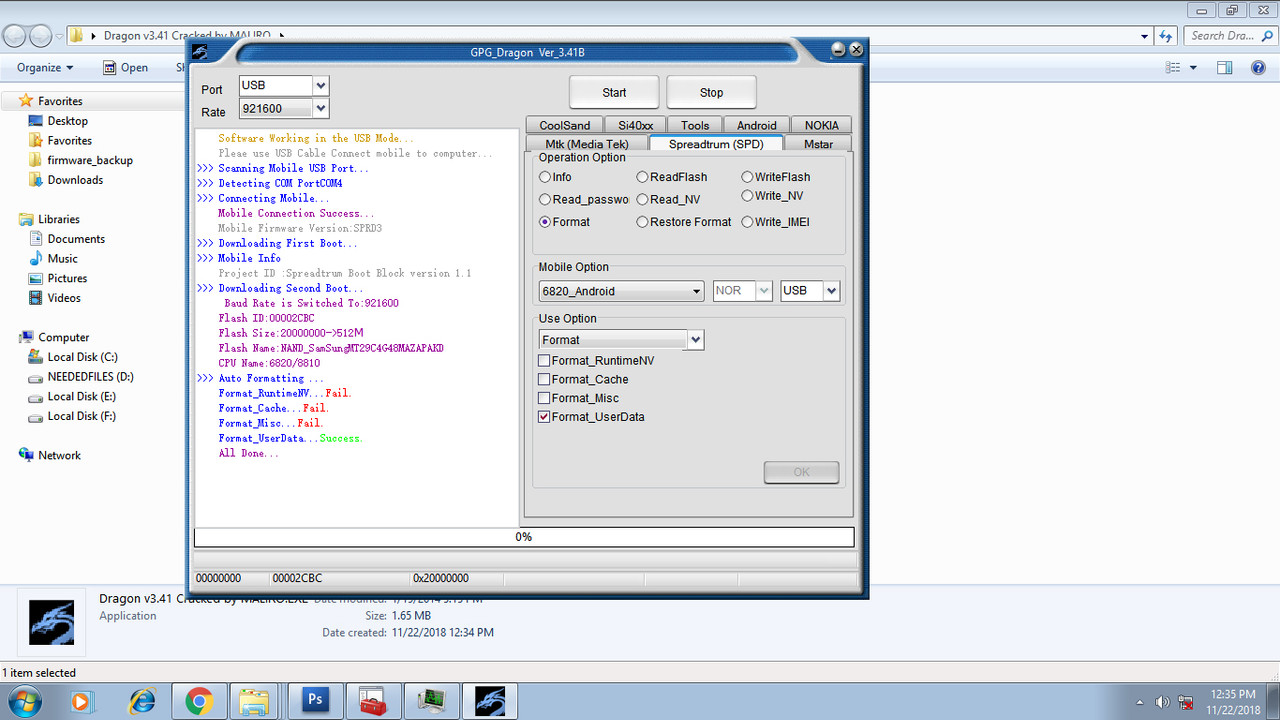Open the USB connection dropdown in Mobile Option
The image size is (1280, 720).
pos(832,291)
